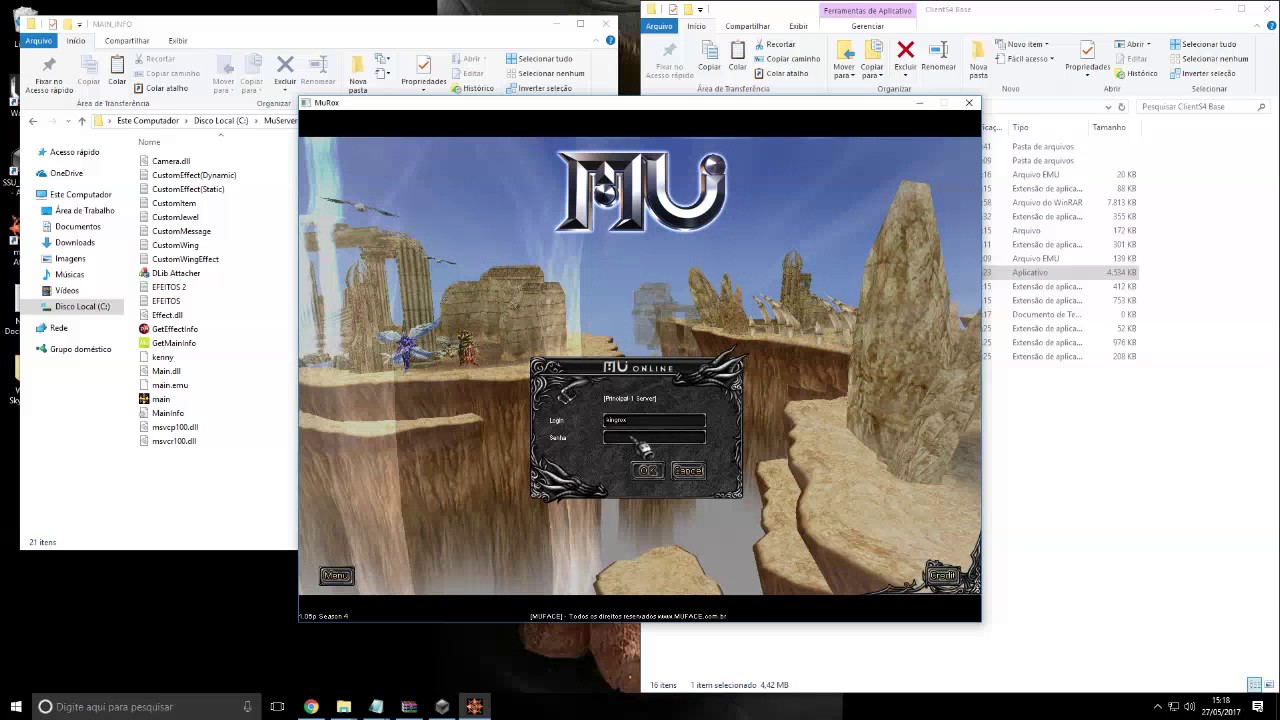Open Abrir dropdown in ClientS4 Base window
The image size is (1280, 720).
click(1133, 44)
